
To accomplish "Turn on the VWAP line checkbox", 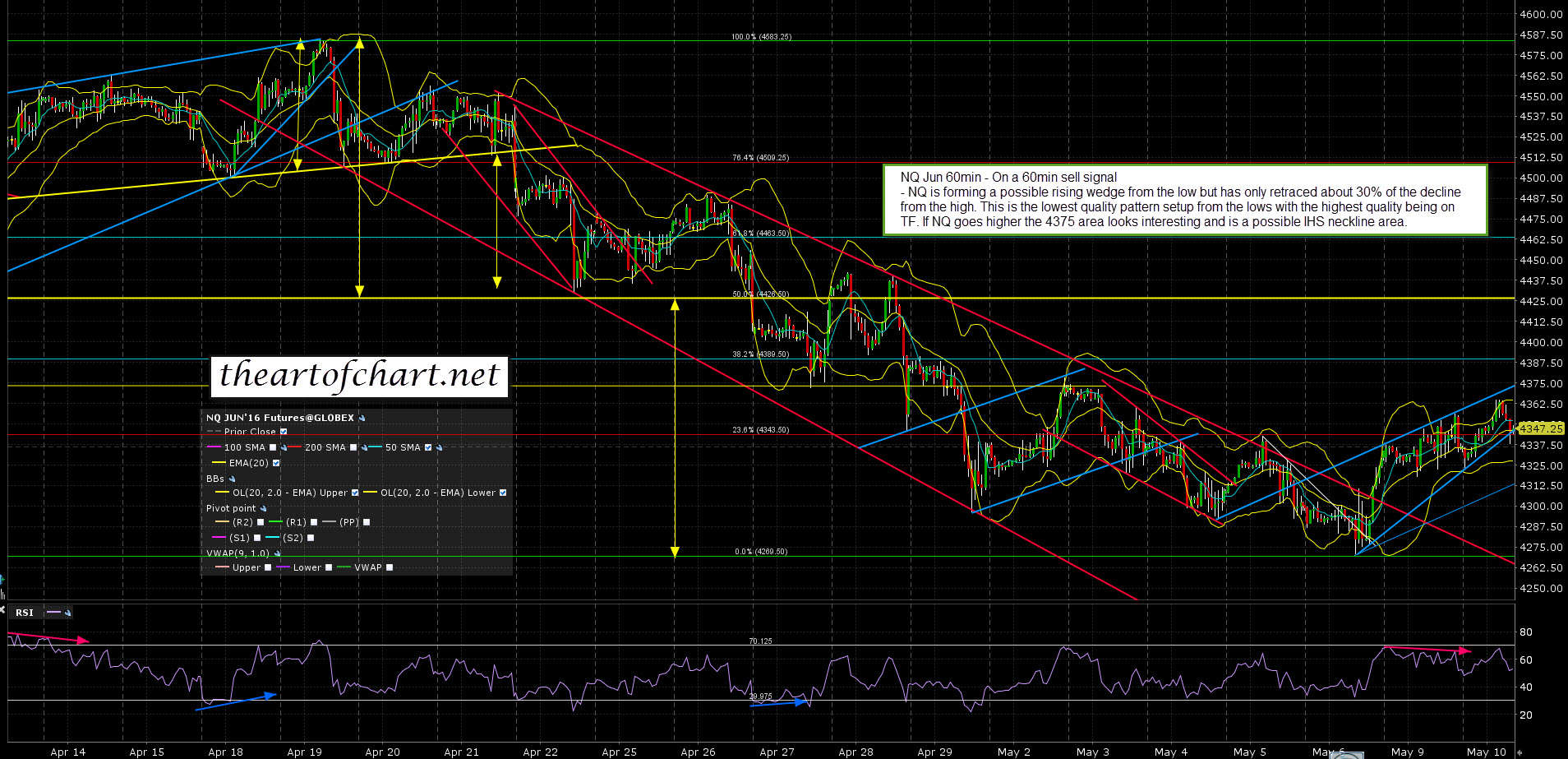I will coord(390,567).
